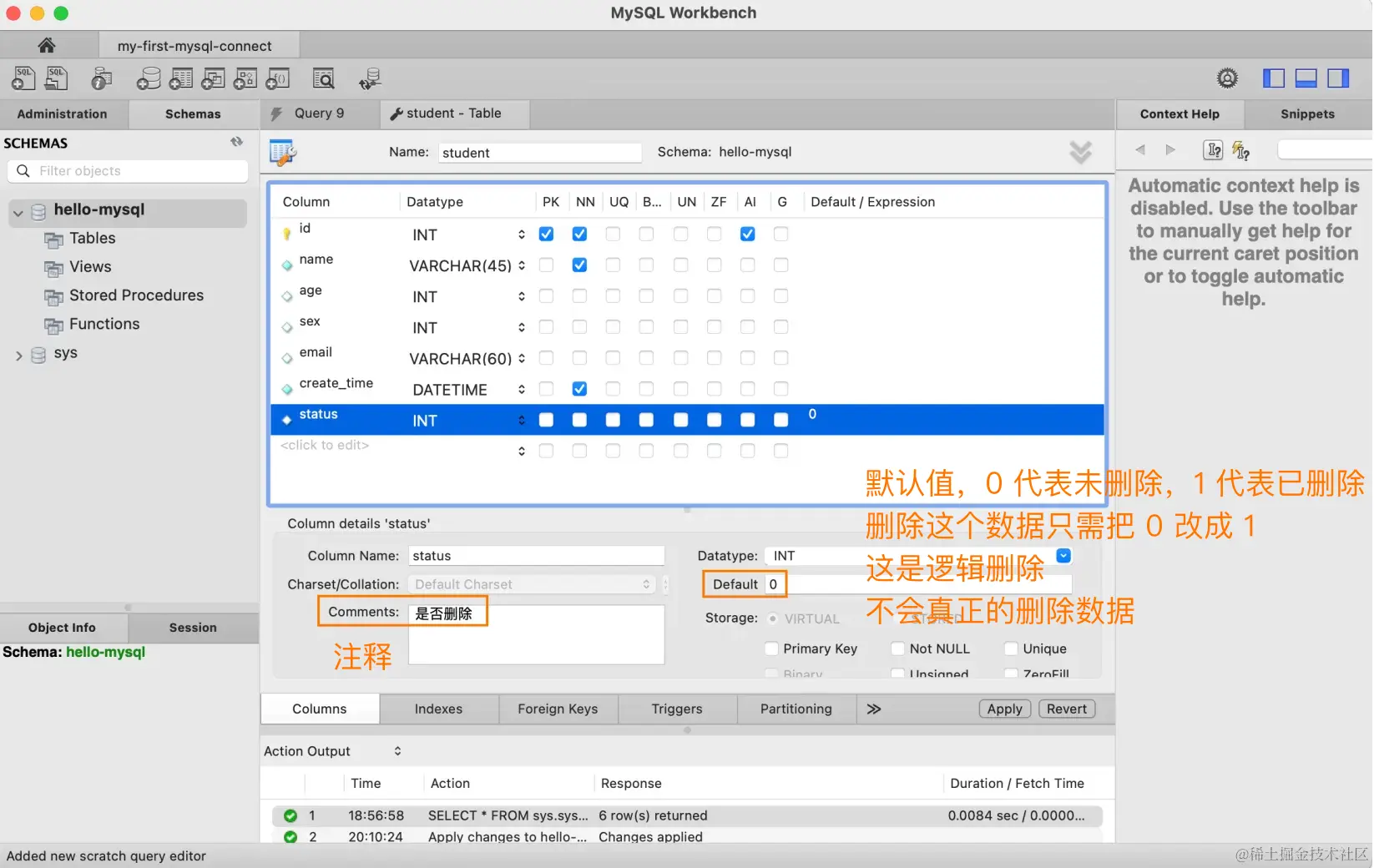Collapse the hello-mysql schema tree
Viewport: 1374px width, 868px height.
[18, 213]
